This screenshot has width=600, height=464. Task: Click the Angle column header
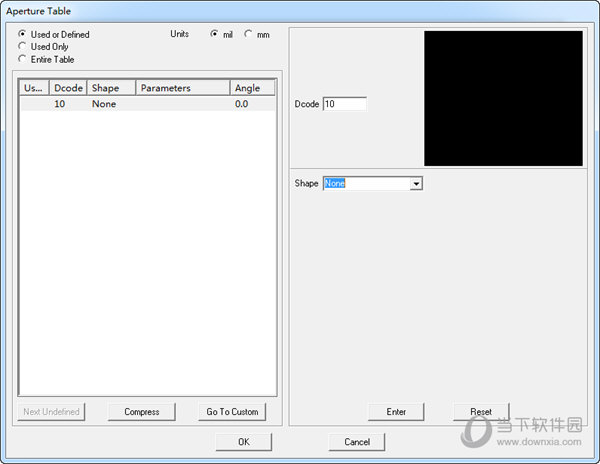[x=253, y=88]
